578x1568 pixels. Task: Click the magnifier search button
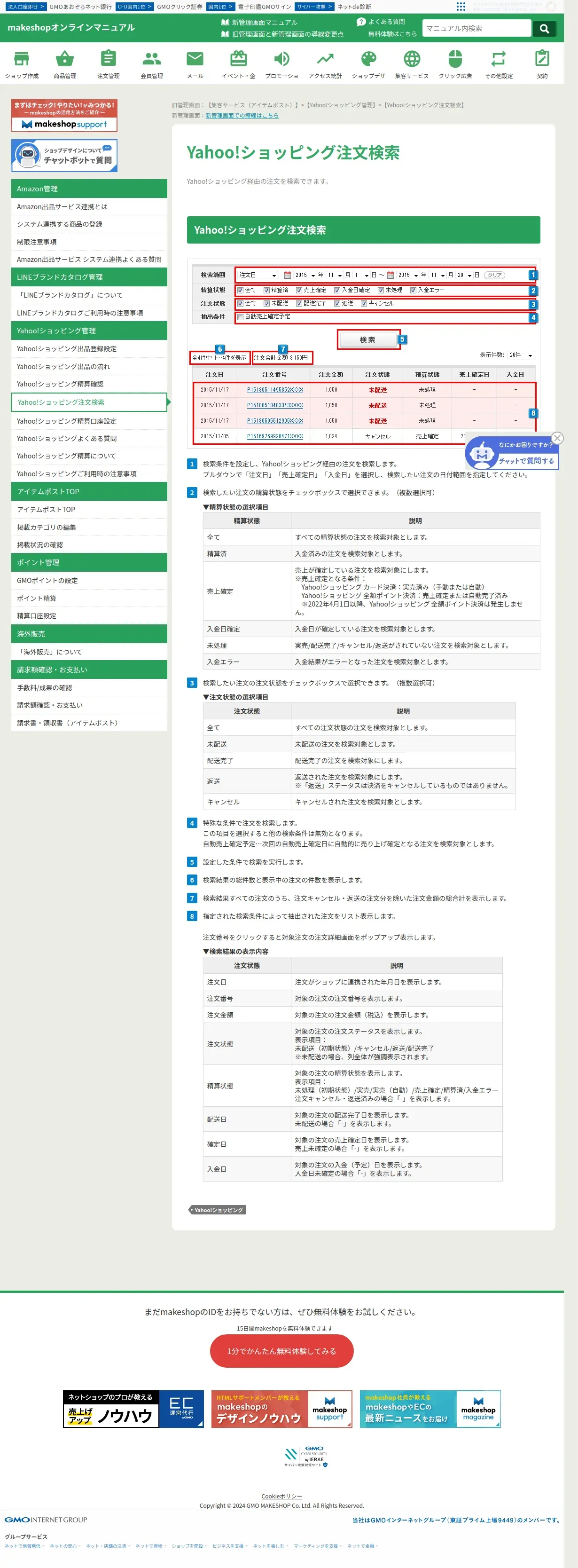pos(544,28)
